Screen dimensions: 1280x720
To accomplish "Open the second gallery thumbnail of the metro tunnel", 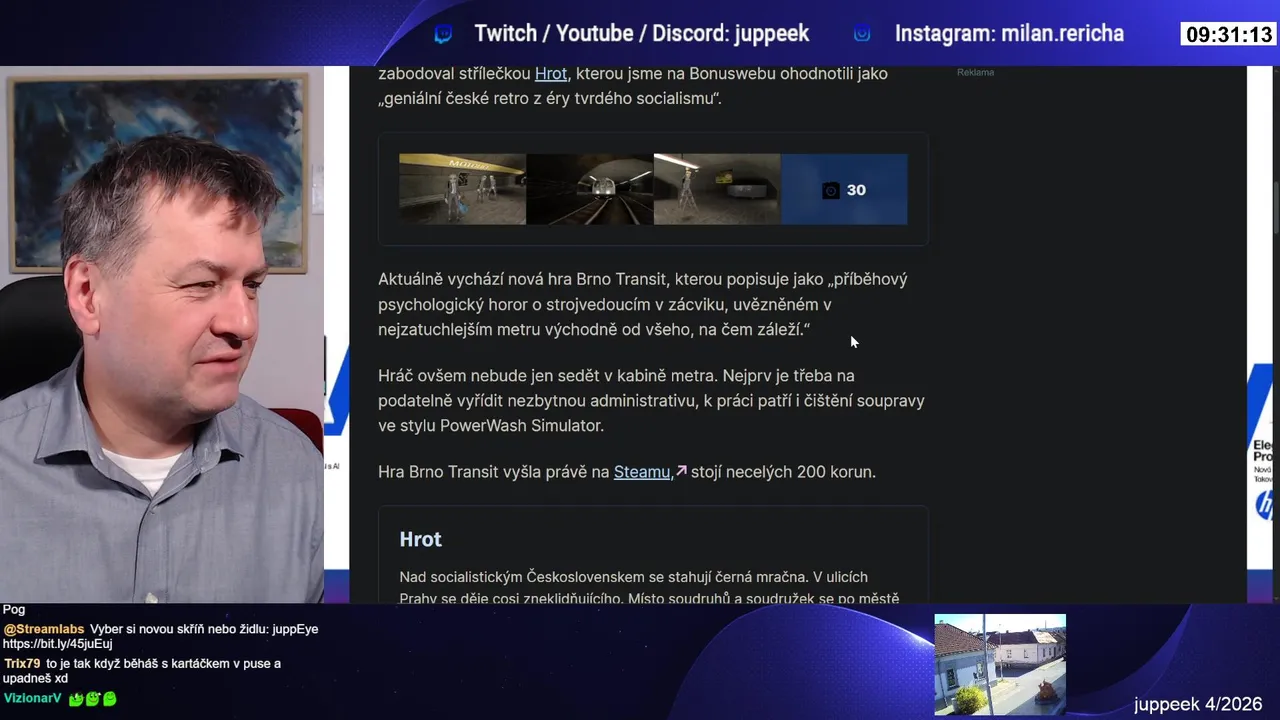I will (x=590, y=189).
